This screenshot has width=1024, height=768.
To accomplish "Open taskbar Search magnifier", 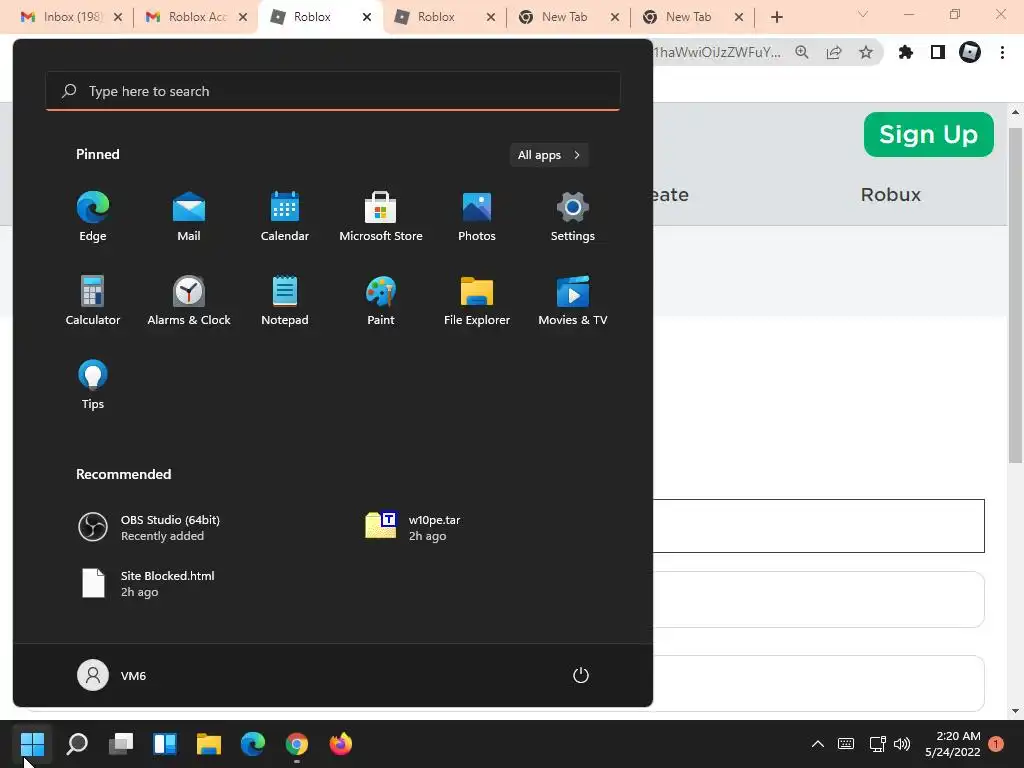I will click(77, 743).
